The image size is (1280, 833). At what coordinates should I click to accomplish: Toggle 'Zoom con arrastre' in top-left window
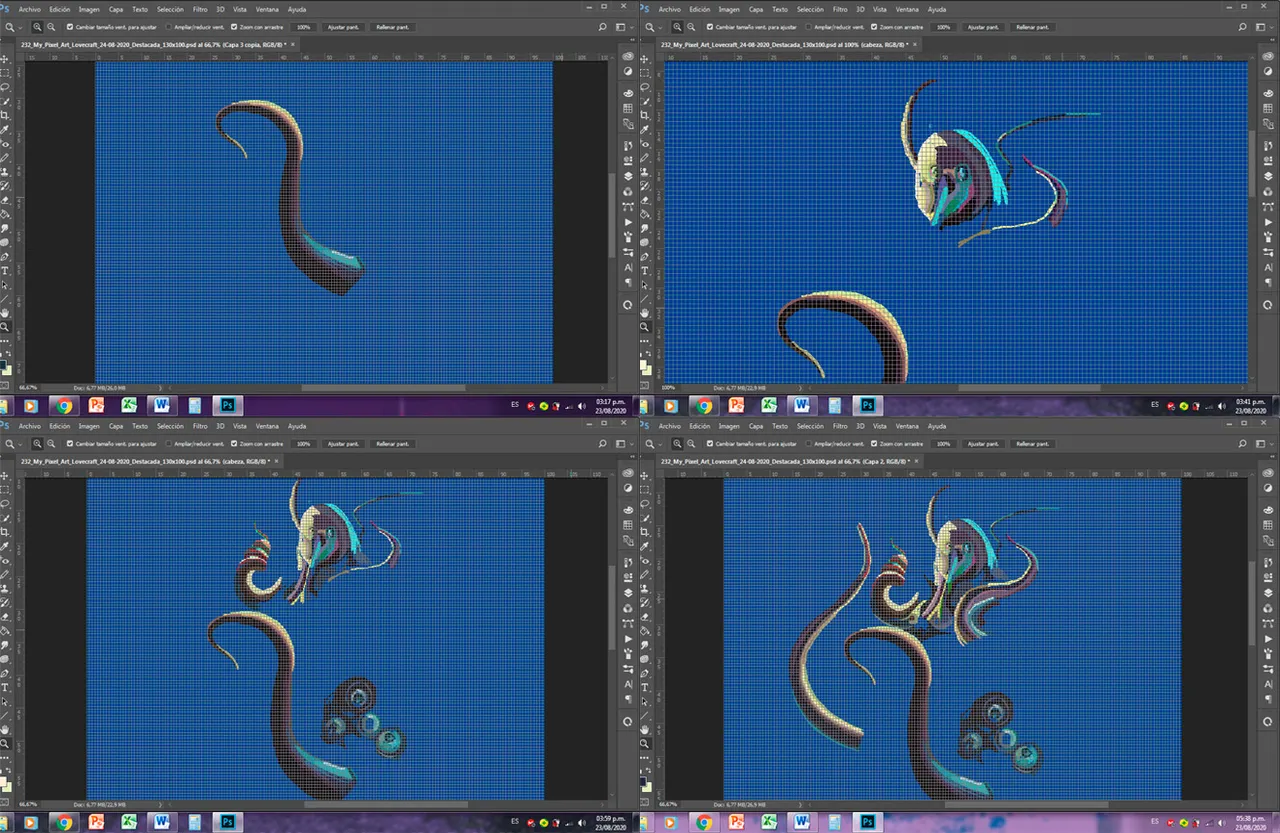pos(234,27)
